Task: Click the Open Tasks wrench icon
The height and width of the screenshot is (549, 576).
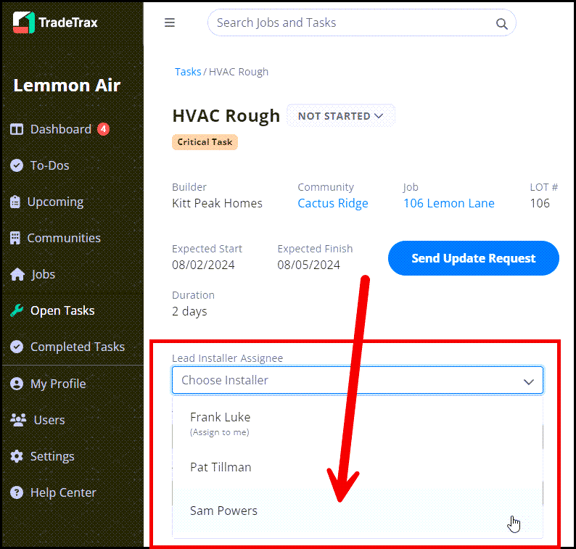Action: [17, 311]
